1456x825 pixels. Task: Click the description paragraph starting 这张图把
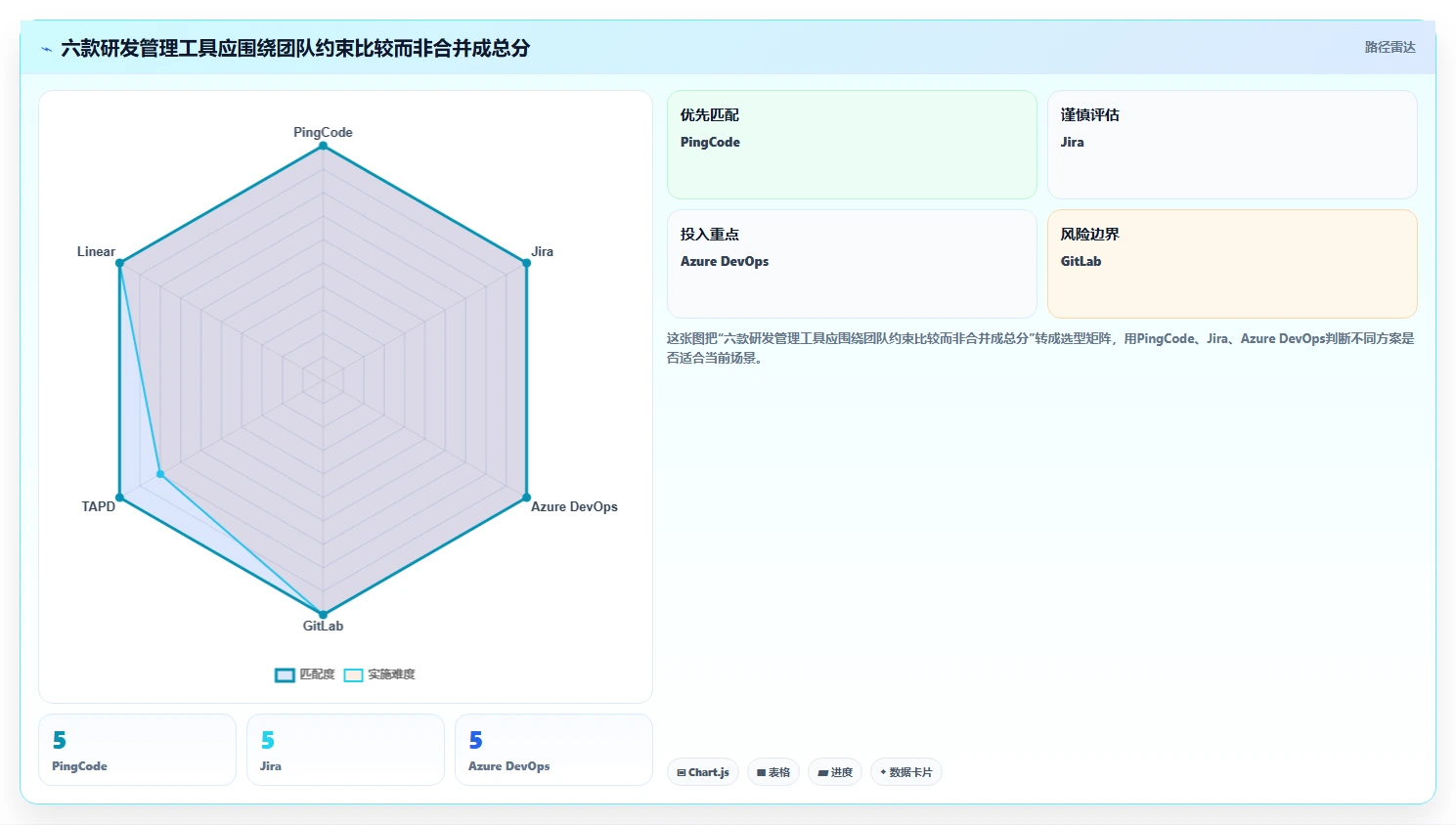click(x=1040, y=348)
